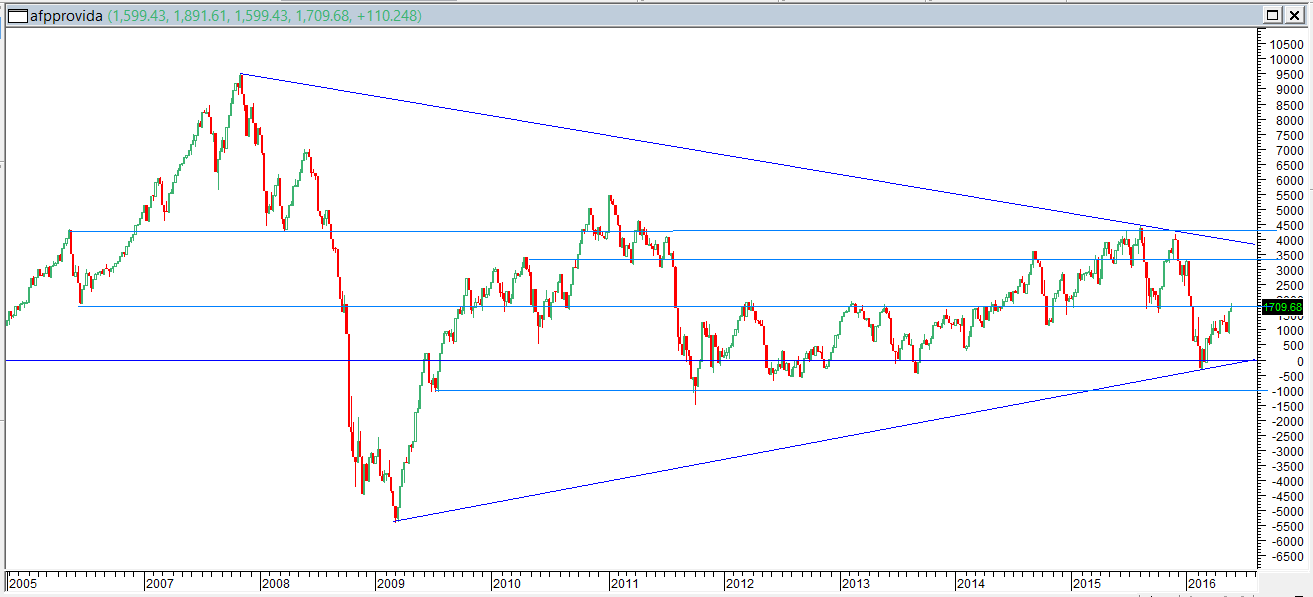Click the 2012 year label on date axis
This screenshot has height=597, width=1313.
[x=740, y=582]
